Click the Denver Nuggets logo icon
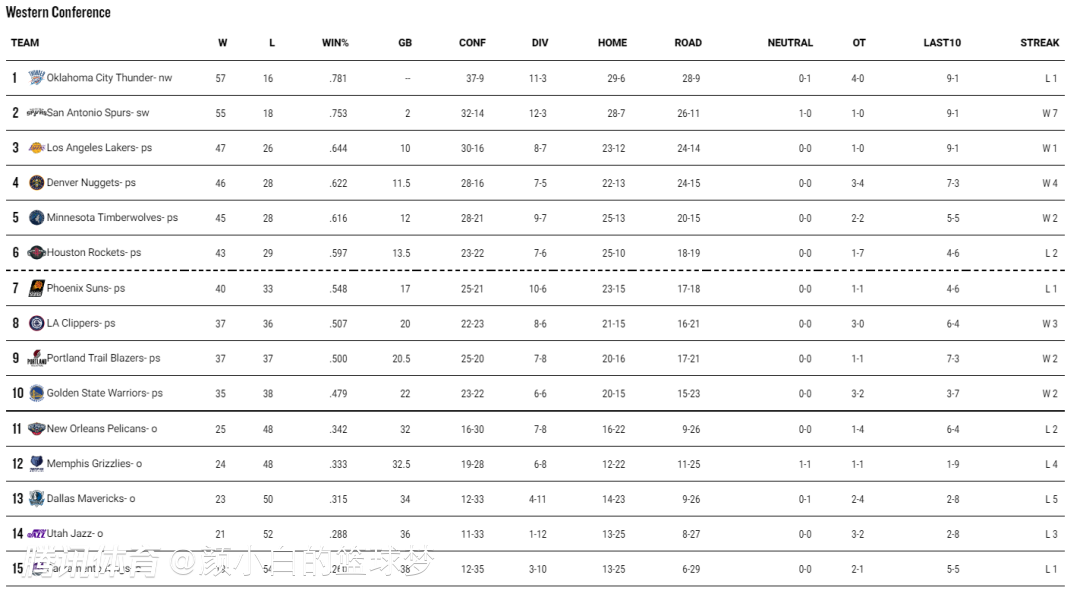This screenshot has width=1080, height=597. coord(37,183)
